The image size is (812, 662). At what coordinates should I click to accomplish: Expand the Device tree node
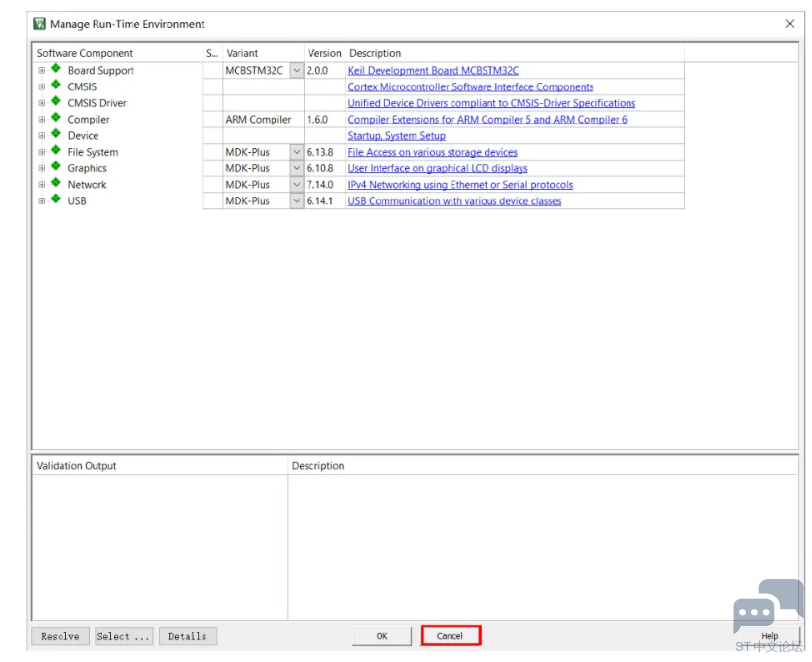42,136
